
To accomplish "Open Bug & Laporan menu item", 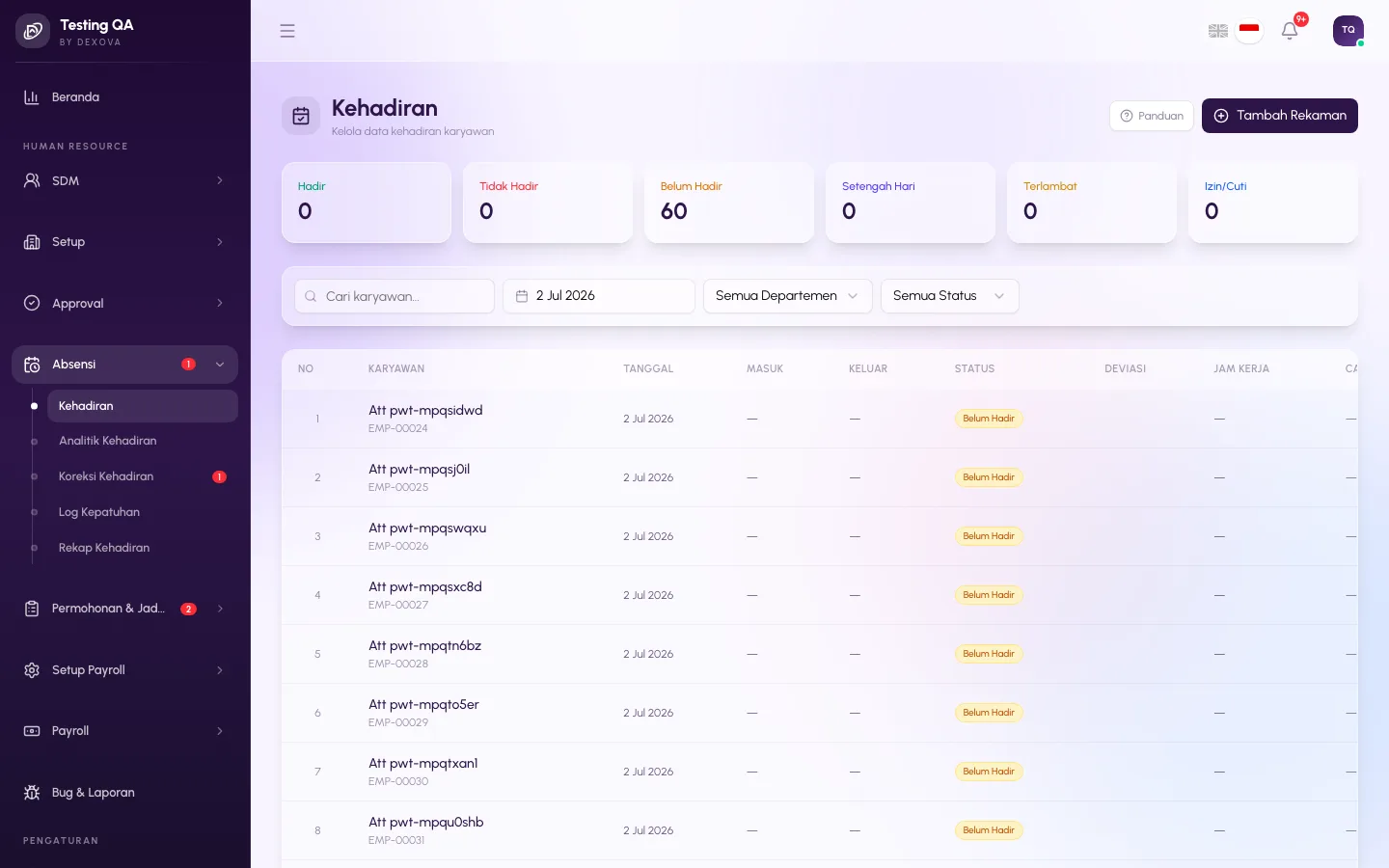I will (x=124, y=793).
